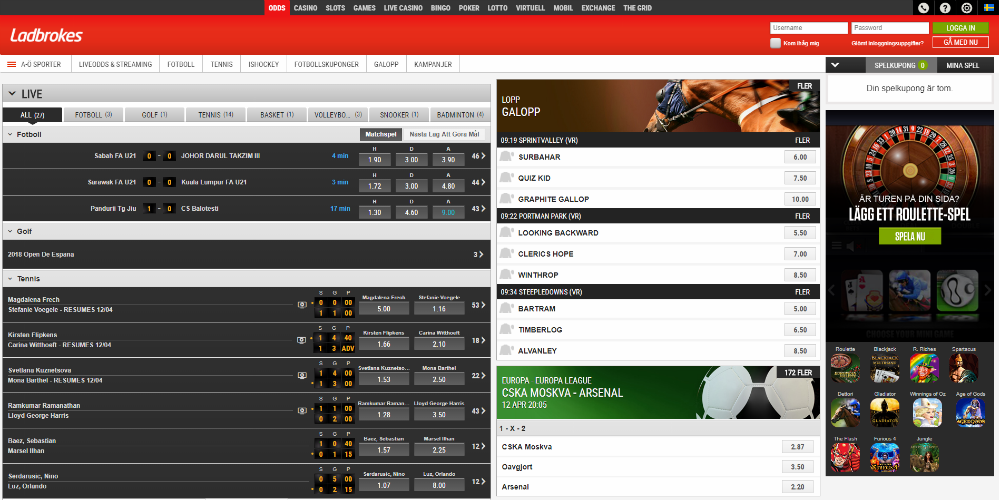Tick the Kom ihåg mig checkbox
The width and height of the screenshot is (999, 500).
pyautogui.click(x=775, y=43)
